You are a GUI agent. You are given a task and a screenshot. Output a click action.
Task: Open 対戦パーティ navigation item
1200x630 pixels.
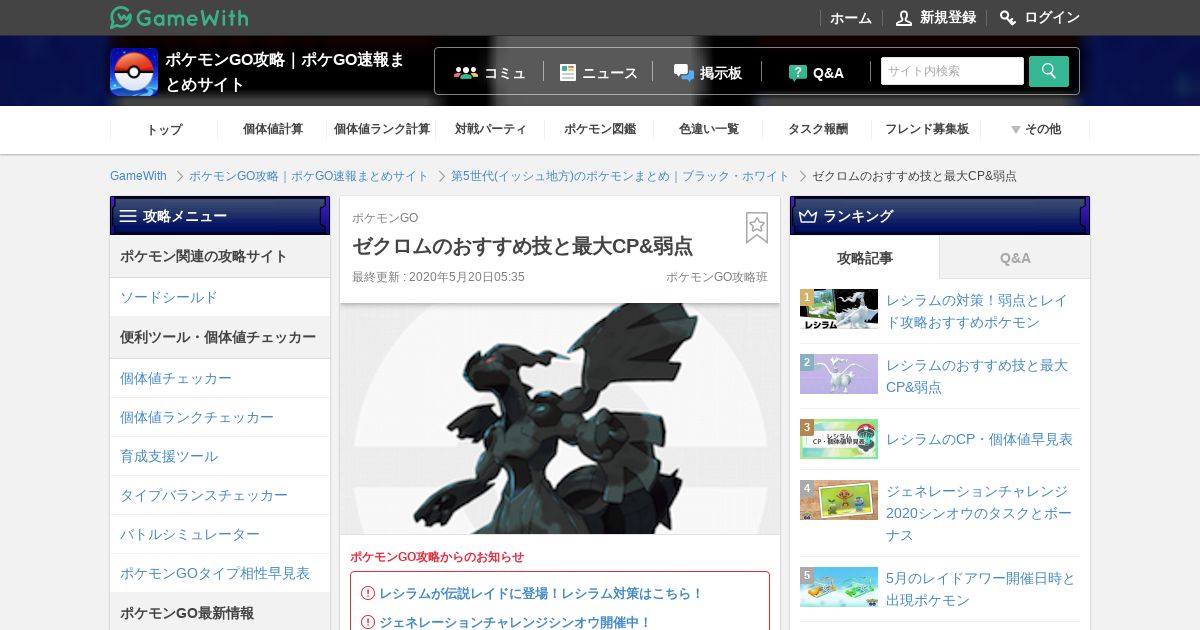[x=491, y=129]
